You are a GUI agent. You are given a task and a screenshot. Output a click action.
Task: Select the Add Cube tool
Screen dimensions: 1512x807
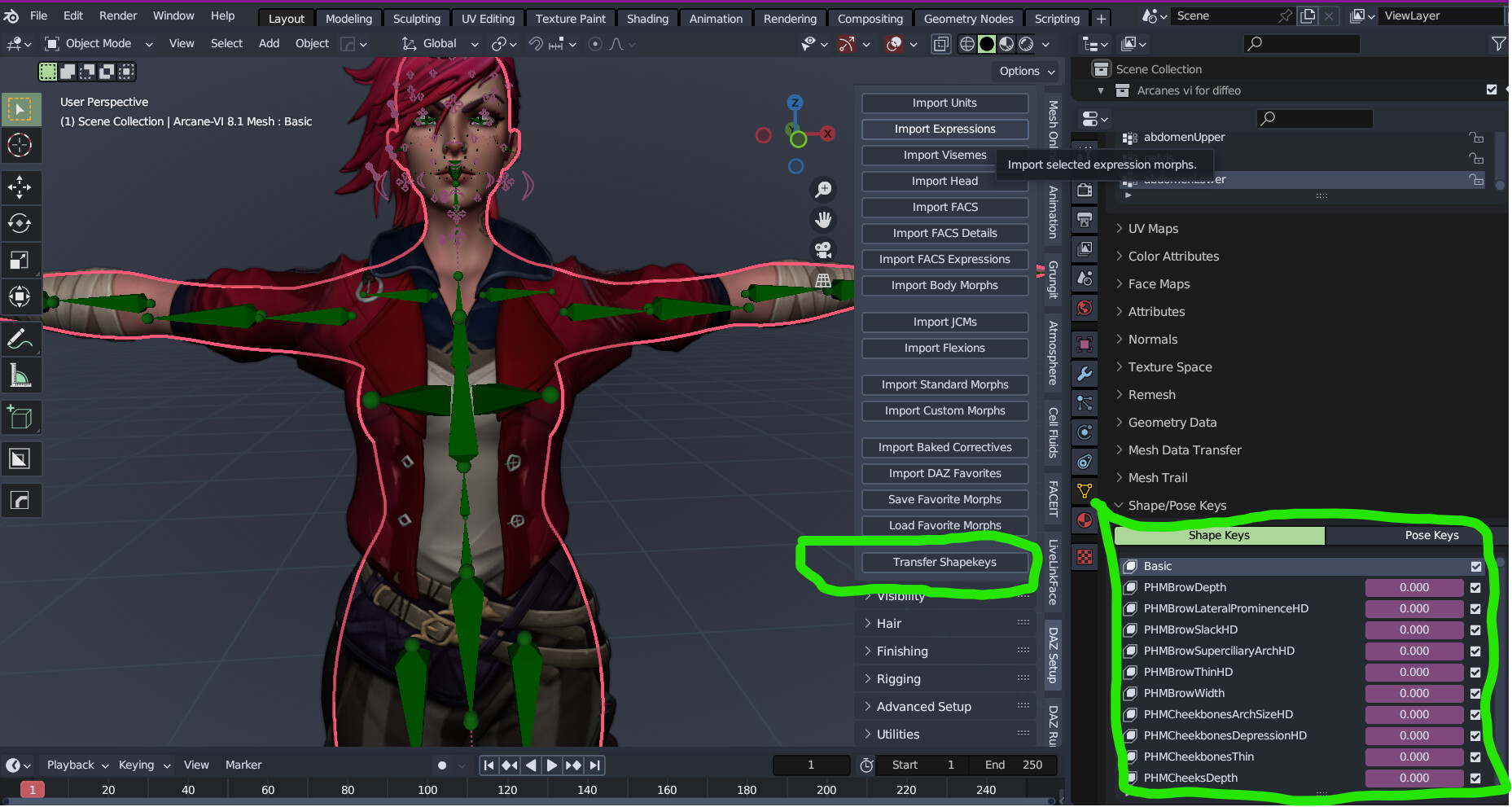20,418
